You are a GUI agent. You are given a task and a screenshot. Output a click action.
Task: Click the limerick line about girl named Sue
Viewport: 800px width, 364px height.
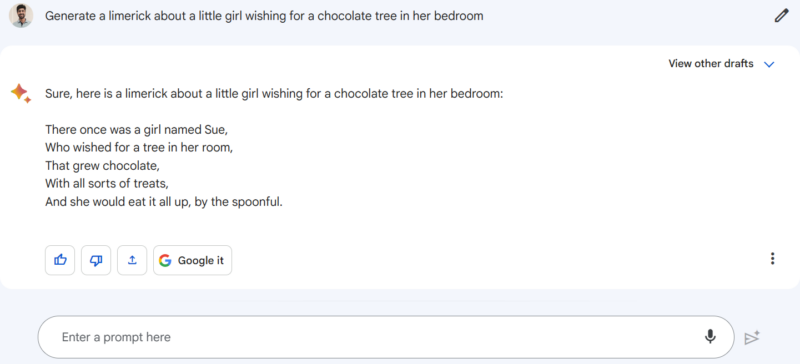(136, 130)
